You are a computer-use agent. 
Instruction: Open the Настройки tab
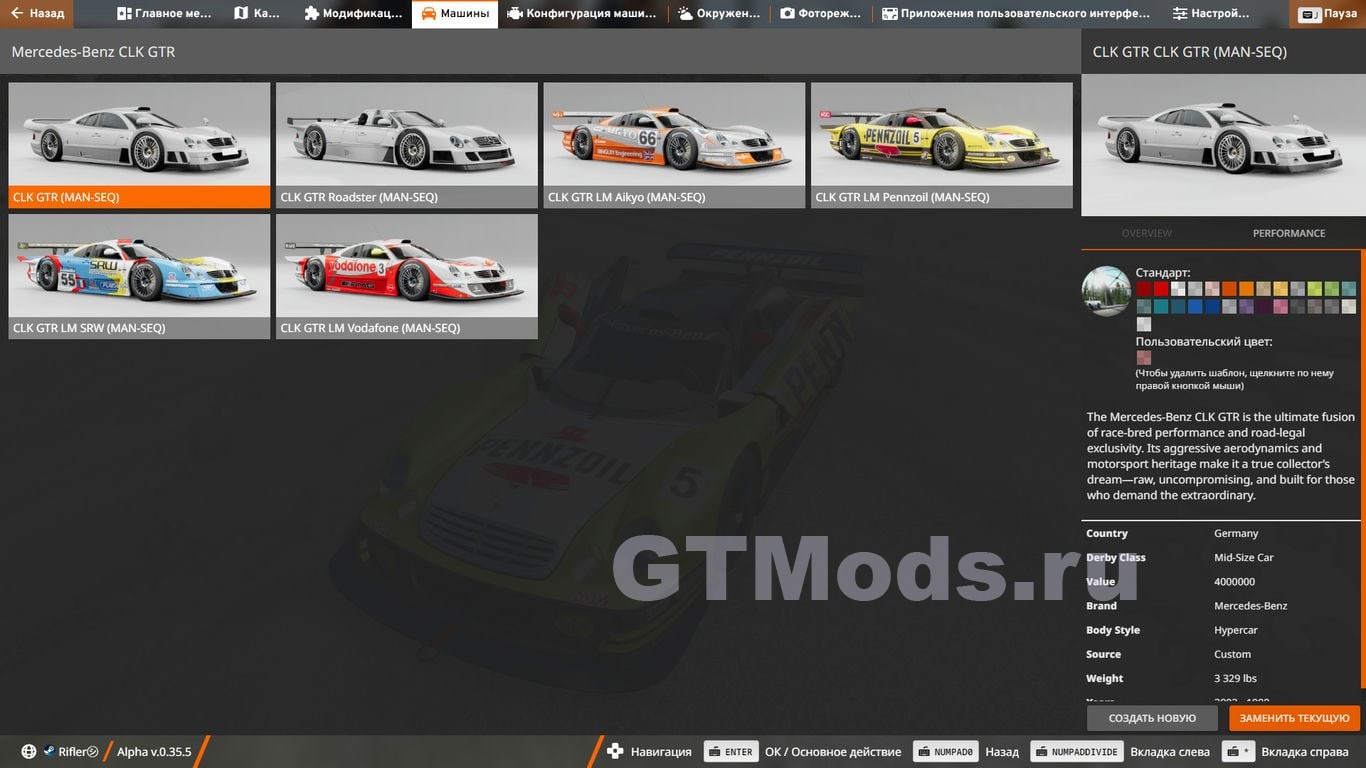1211,14
